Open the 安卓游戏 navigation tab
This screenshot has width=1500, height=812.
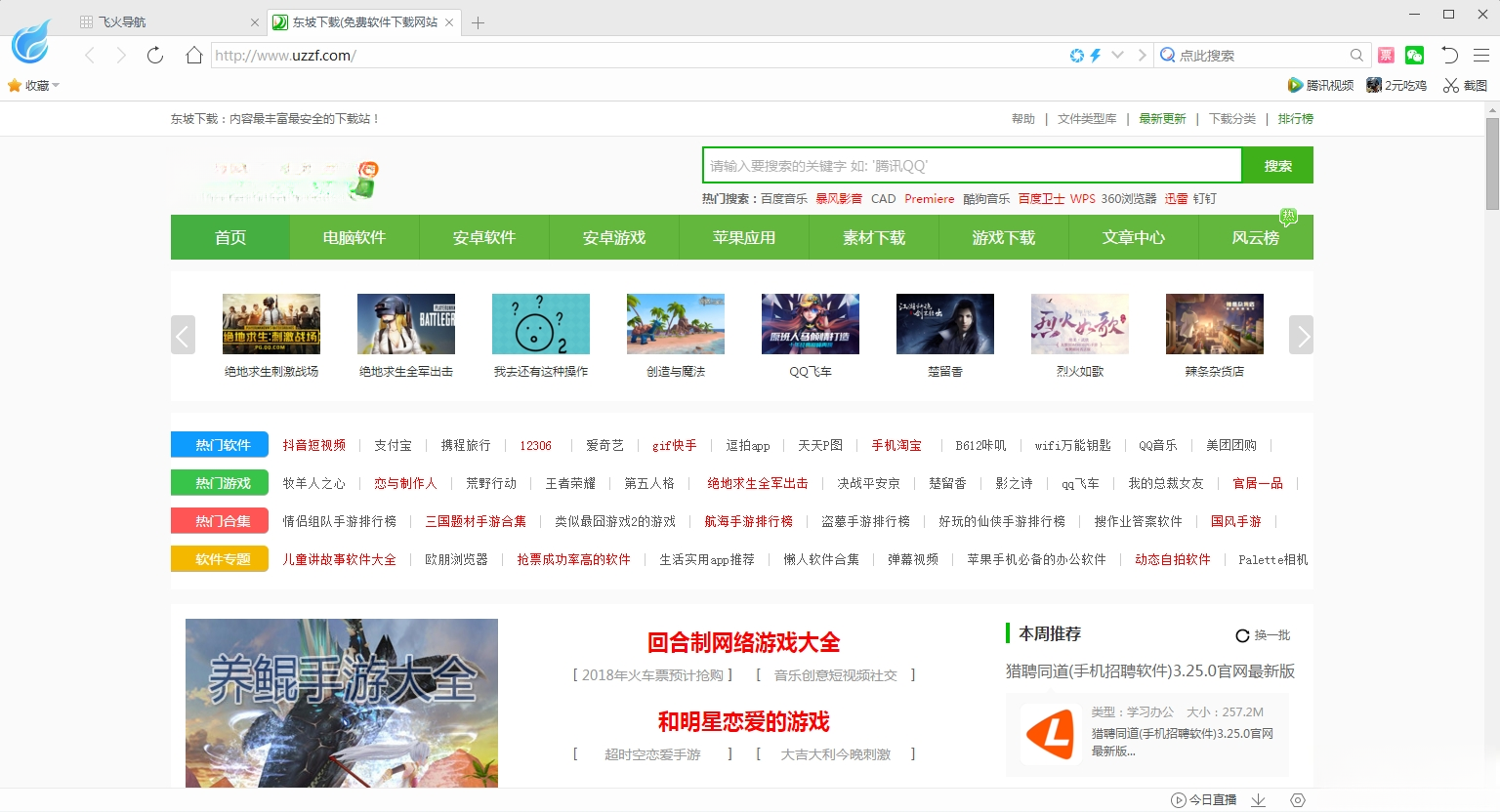[614, 237]
